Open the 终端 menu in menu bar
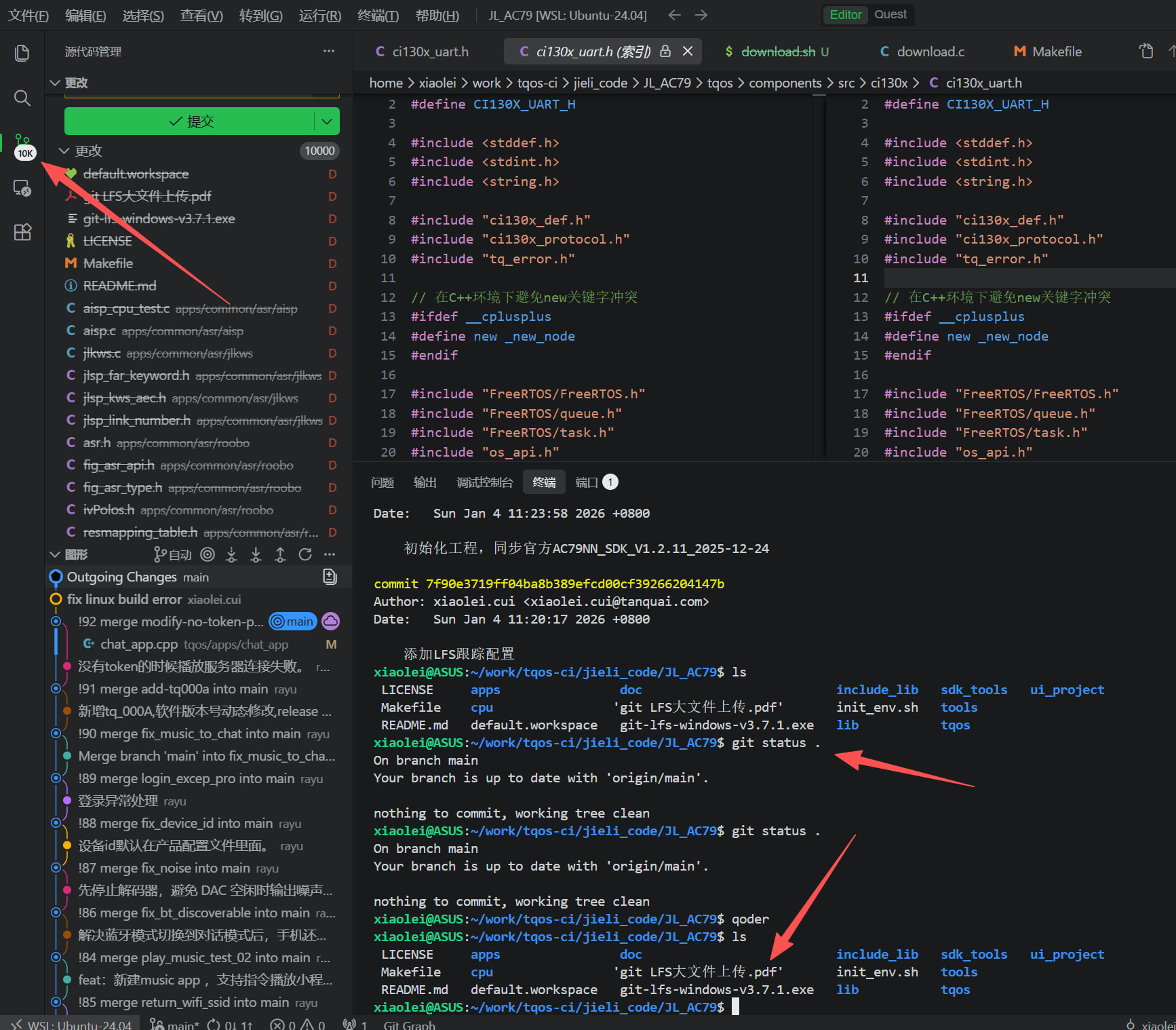This screenshot has width=1176, height=1030. pyautogui.click(x=378, y=15)
